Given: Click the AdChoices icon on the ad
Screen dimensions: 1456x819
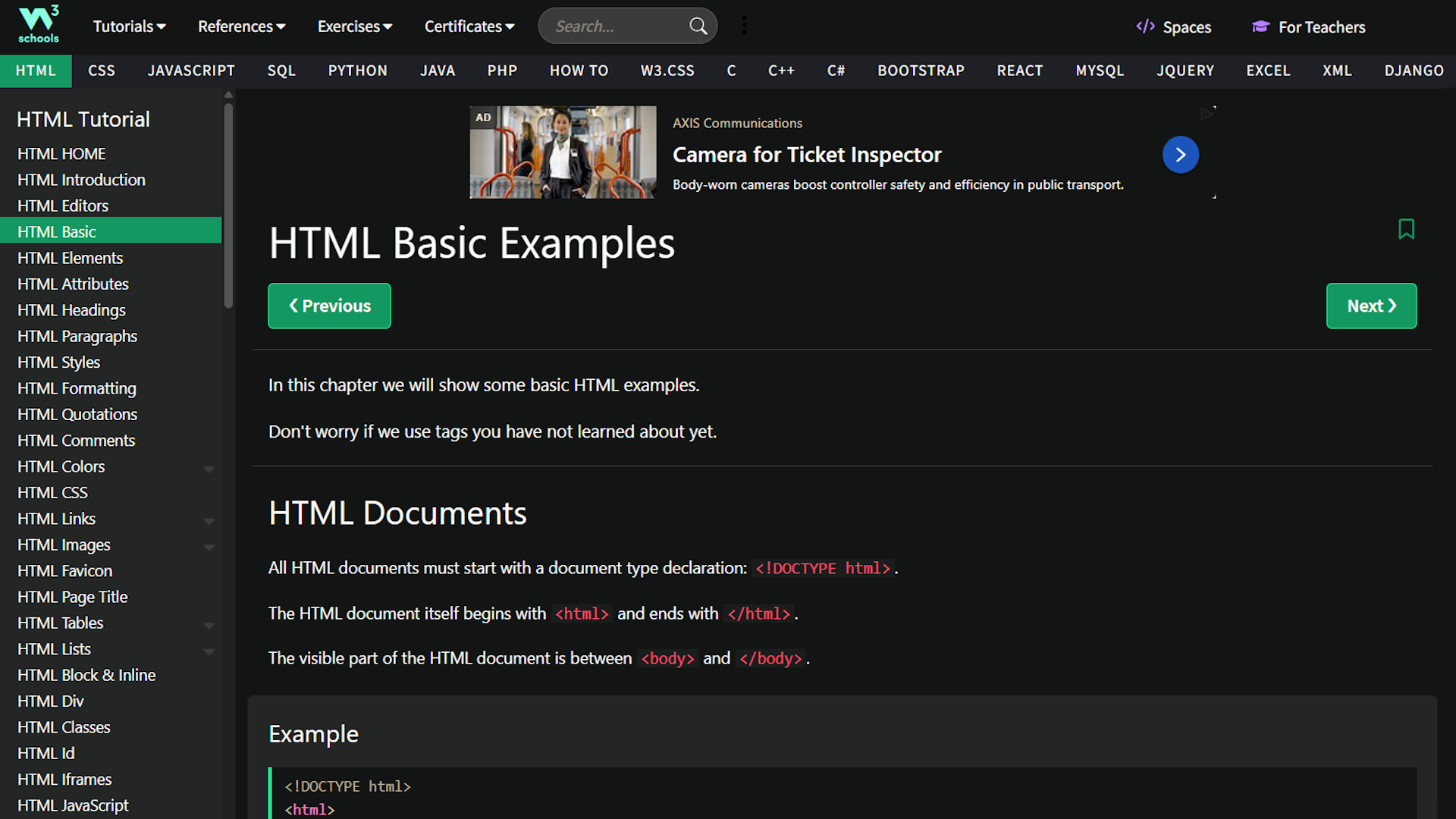Looking at the screenshot, I should [1207, 114].
